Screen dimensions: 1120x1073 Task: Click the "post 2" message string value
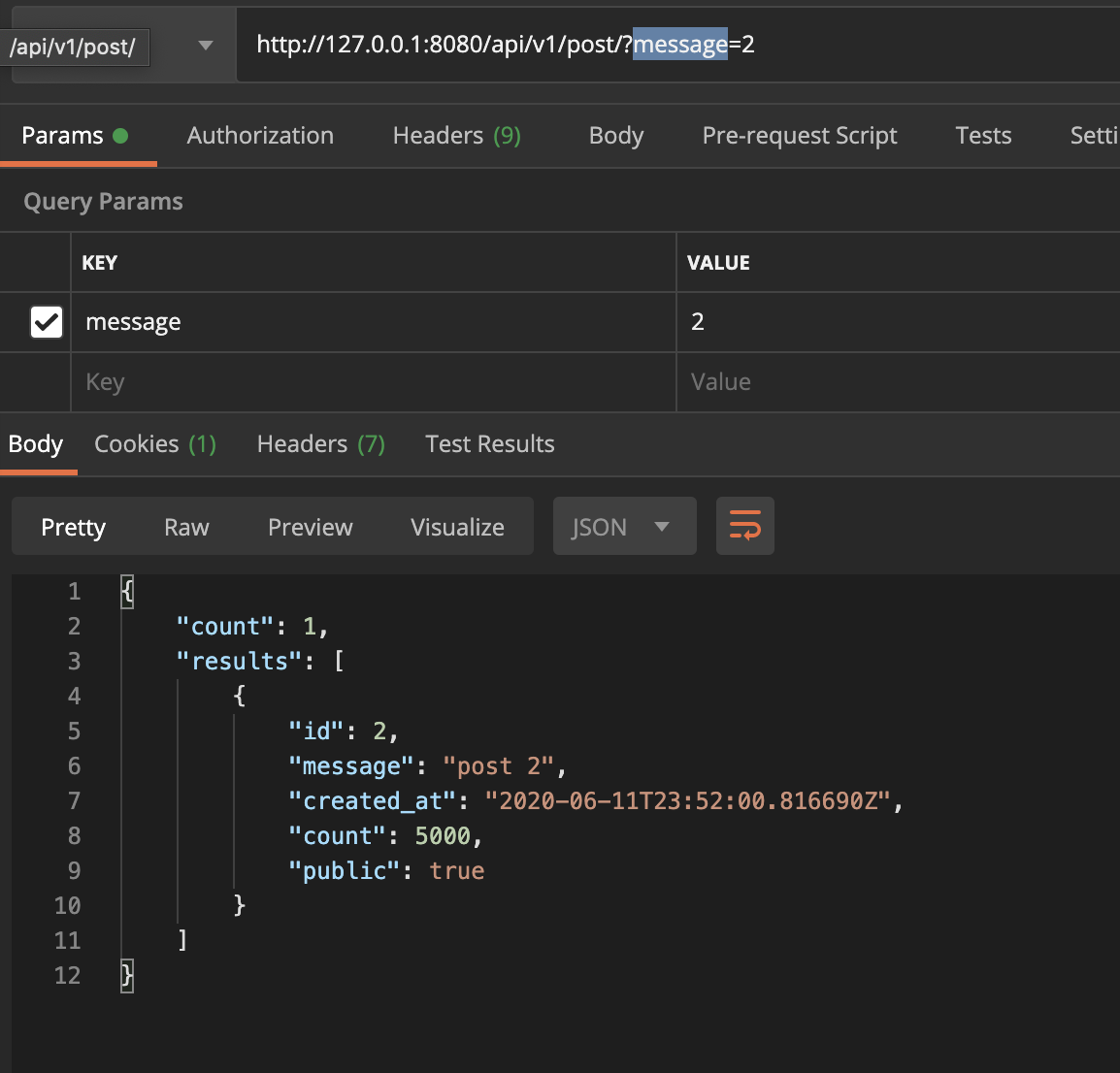click(498, 766)
